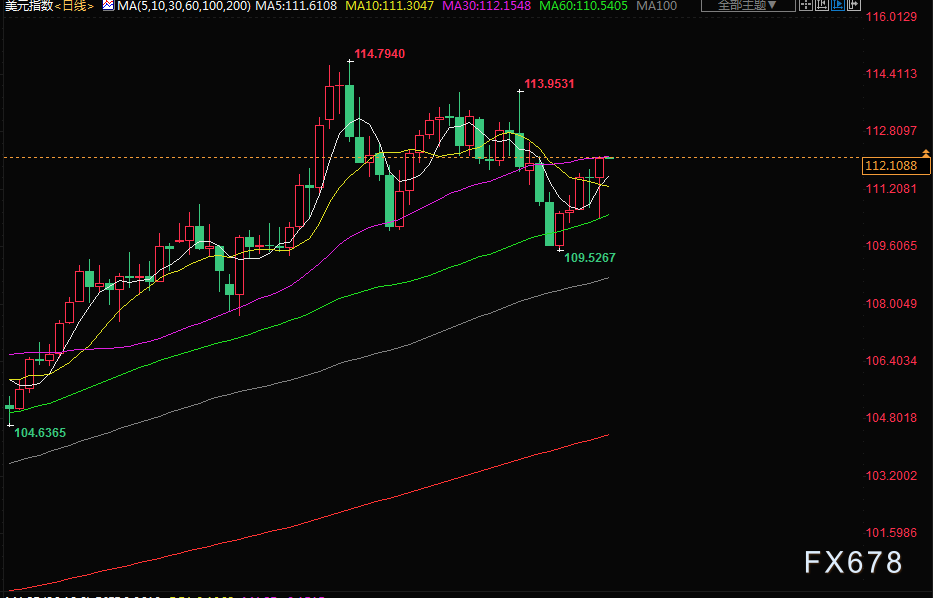Click the 106.4034 axis value
This screenshot has width=933, height=598.
(891, 361)
